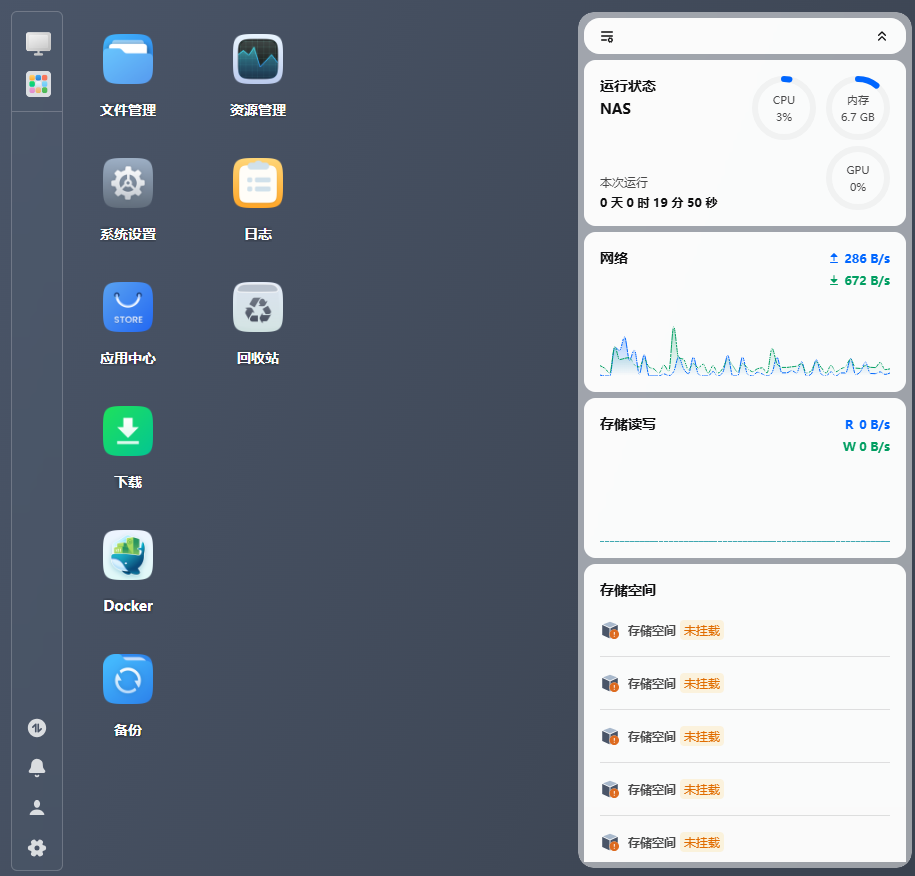
Task: Click the 内存 6.7 GB memory gauge
Action: [857, 108]
